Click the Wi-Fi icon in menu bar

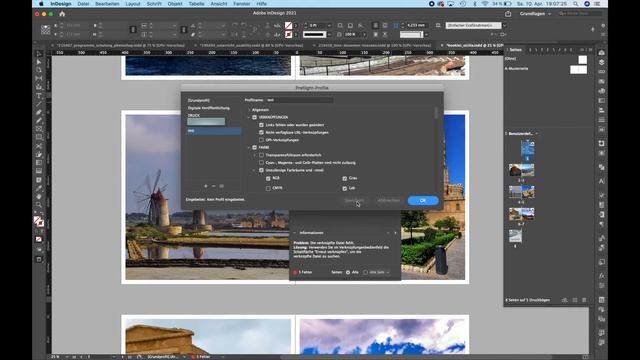[x=485, y=4]
